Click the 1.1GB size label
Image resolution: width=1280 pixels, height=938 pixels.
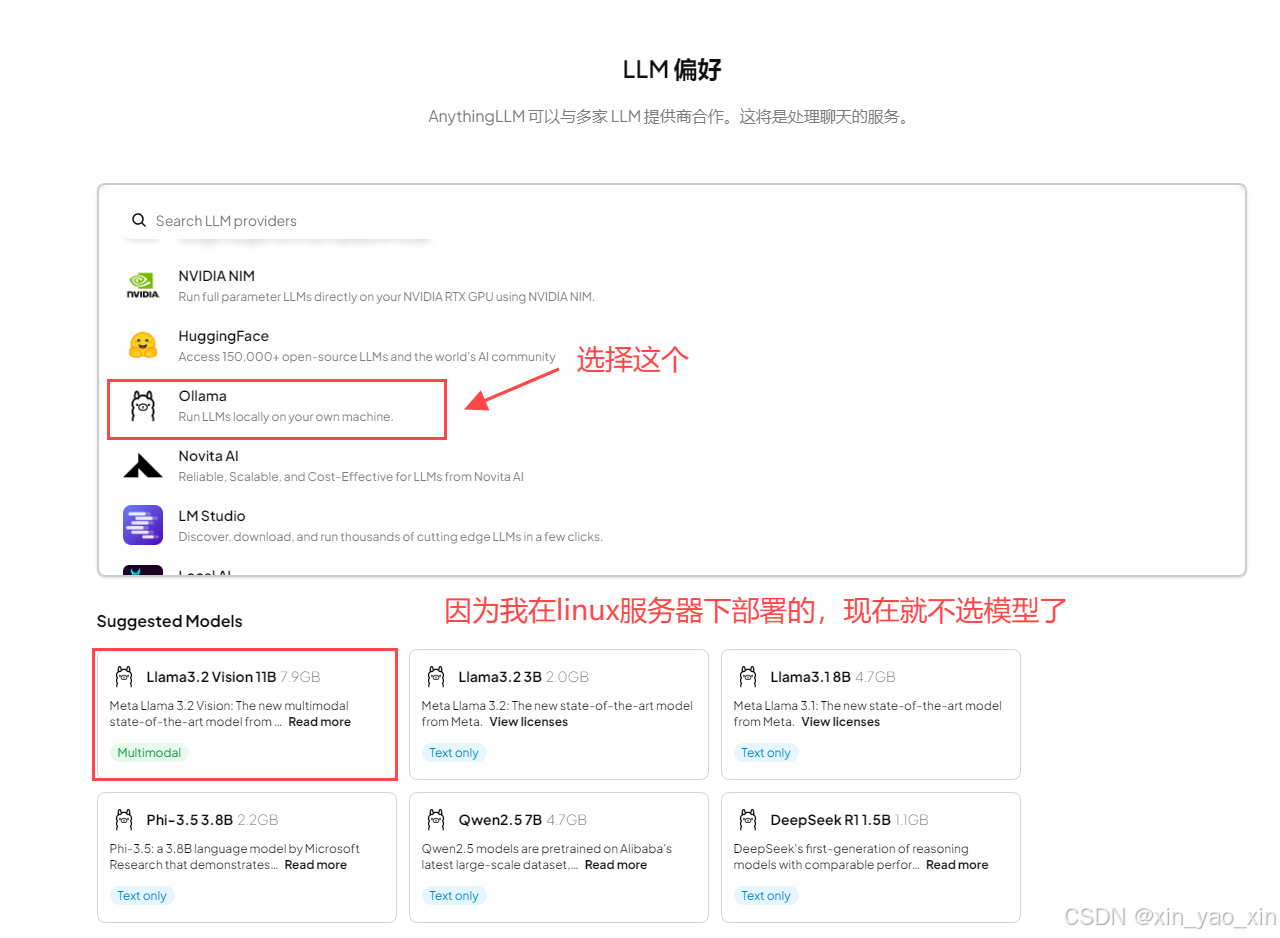click(x=911, y=820)
